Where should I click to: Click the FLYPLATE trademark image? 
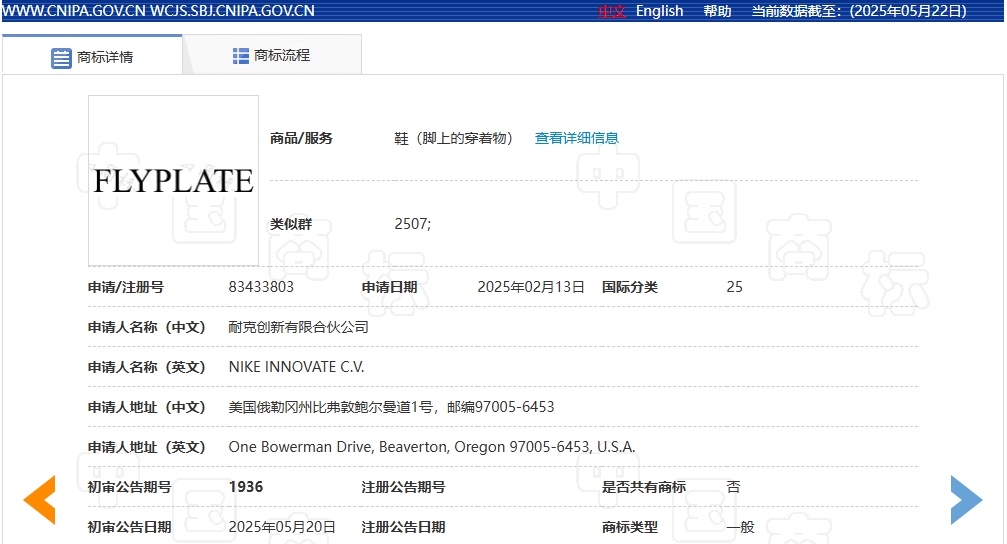[173, 180]
